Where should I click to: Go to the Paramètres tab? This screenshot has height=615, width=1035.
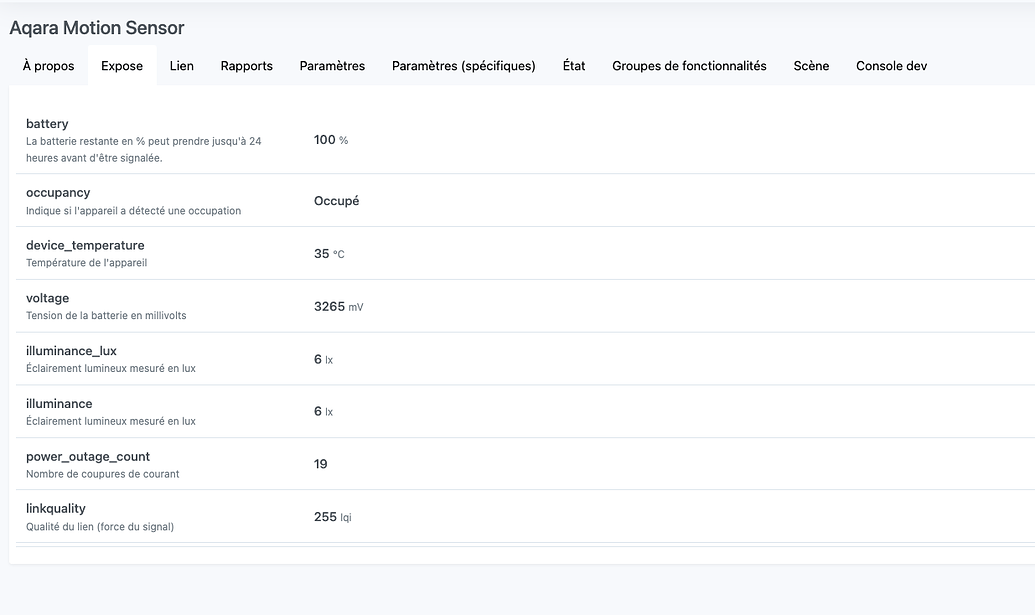tap(332, 66)
